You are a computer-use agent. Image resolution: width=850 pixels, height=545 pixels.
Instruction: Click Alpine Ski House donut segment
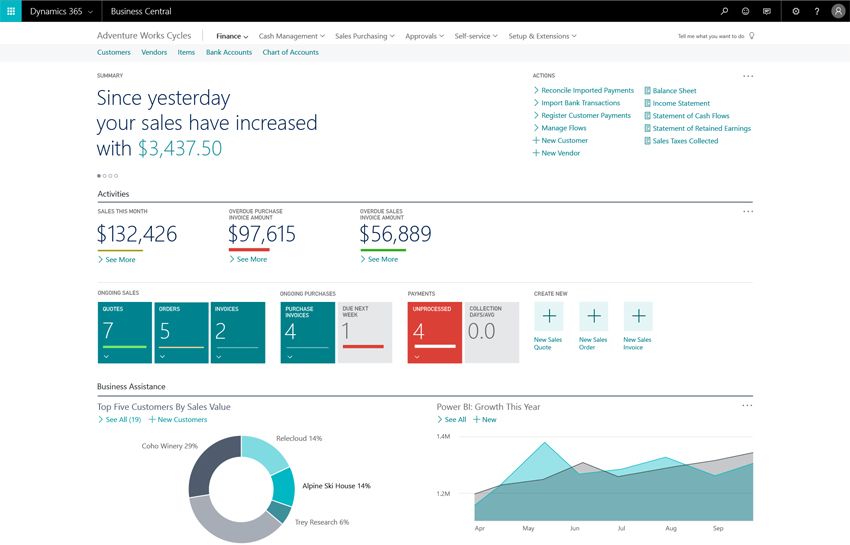(x=284, y=485)
